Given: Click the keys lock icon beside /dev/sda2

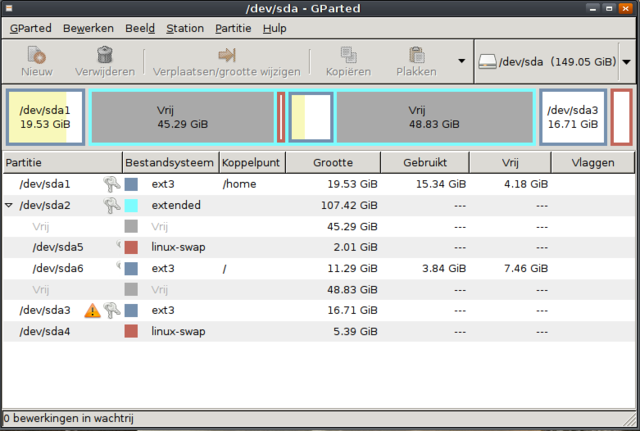Looking at the screenshot, I should pyautogui.click(x=111, y=205).
